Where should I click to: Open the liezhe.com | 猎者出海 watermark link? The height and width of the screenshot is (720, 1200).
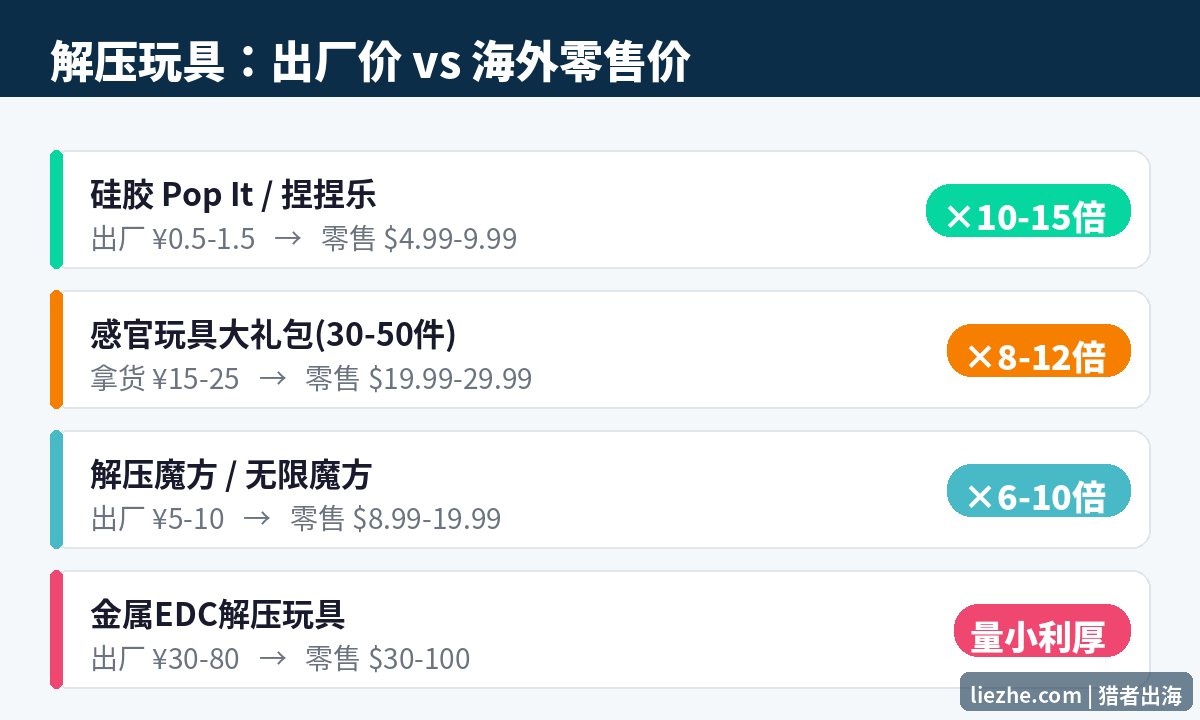[x=1076, y=694]
